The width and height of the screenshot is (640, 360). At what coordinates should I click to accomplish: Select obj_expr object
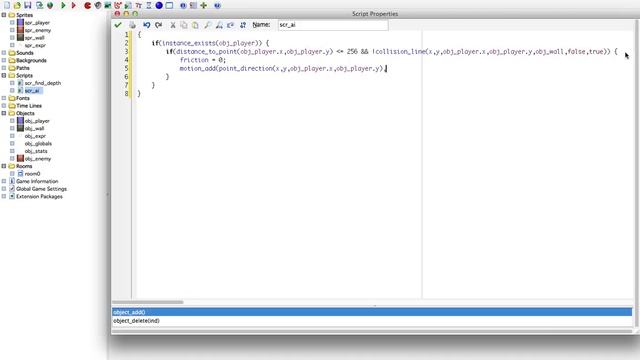coord(35,136)
